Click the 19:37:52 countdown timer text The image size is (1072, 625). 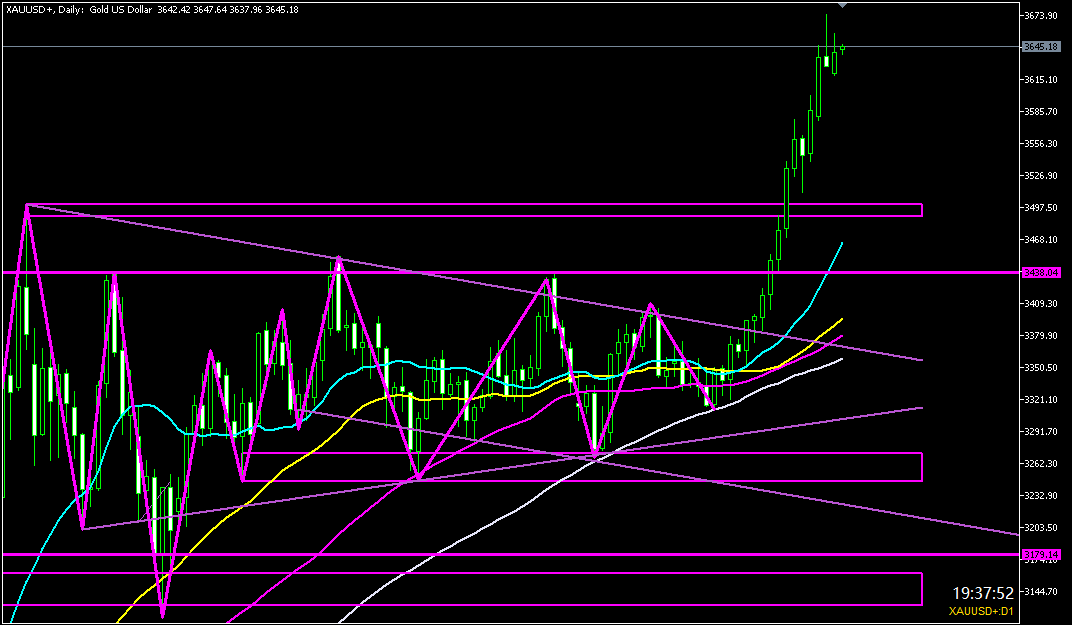pos(983,593)
